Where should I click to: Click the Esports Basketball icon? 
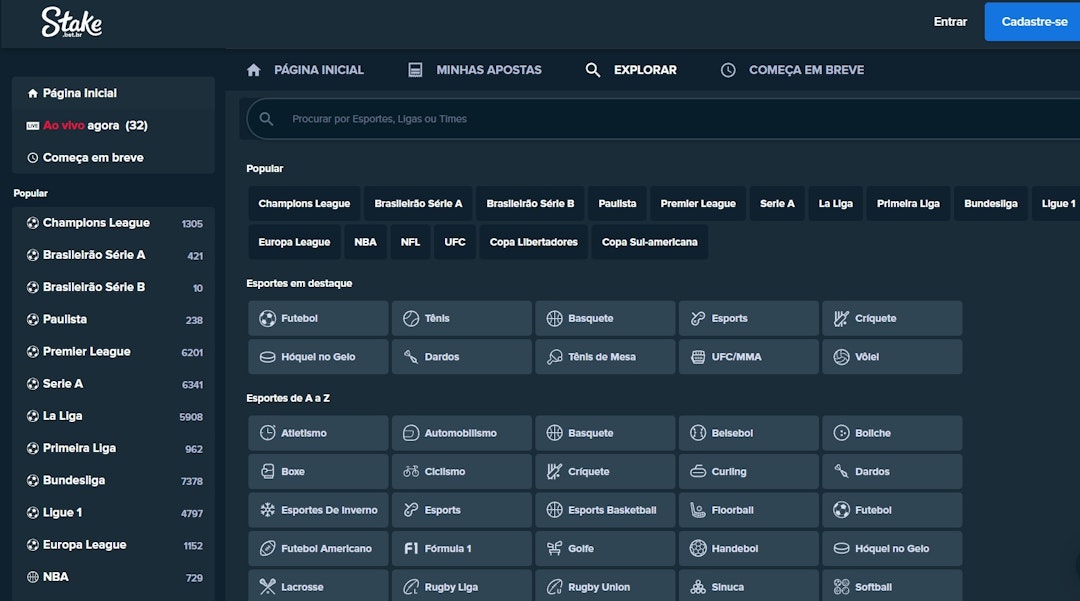click(554, 510)
